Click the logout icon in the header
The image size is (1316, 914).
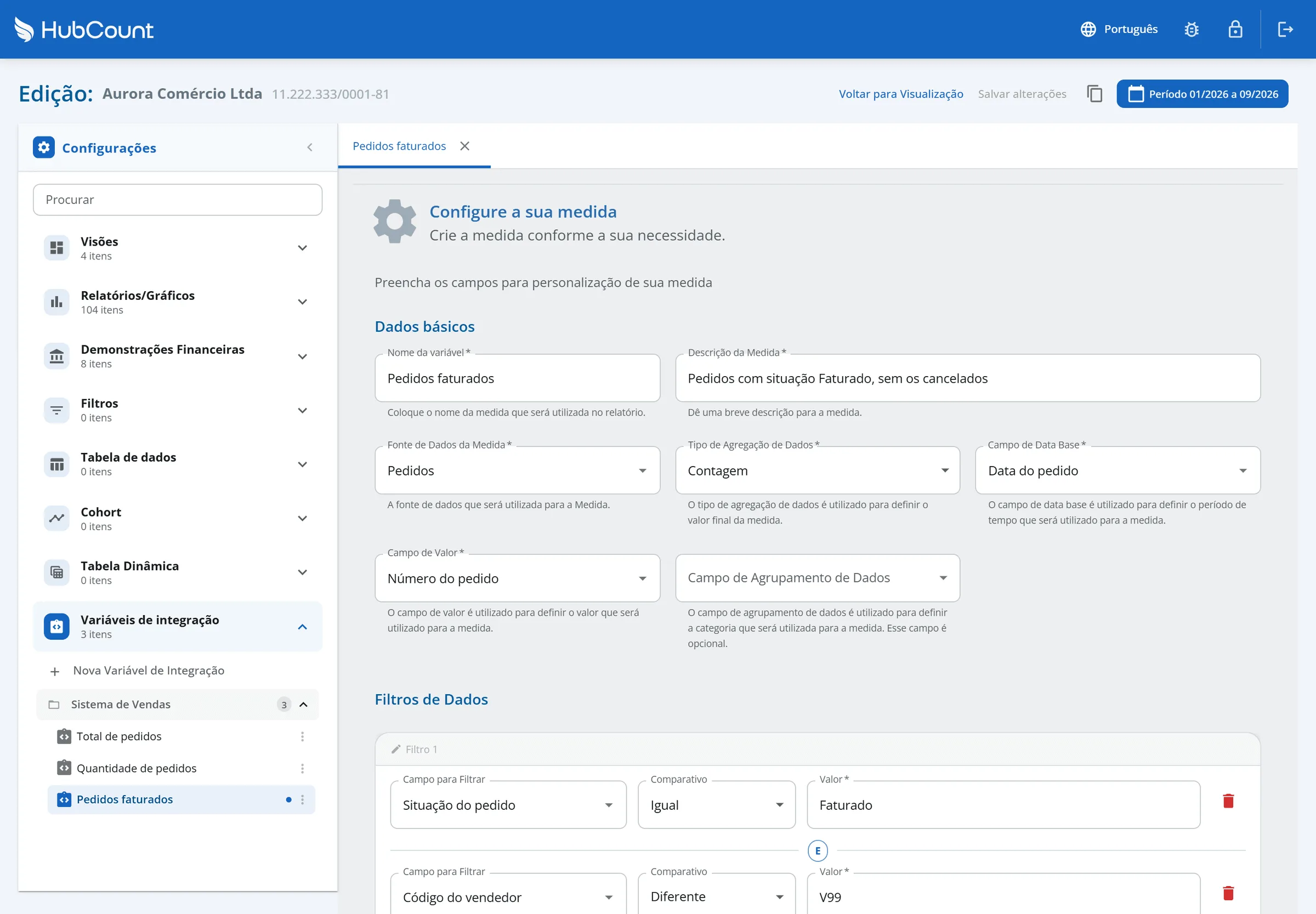click(x=1285, y=29)
